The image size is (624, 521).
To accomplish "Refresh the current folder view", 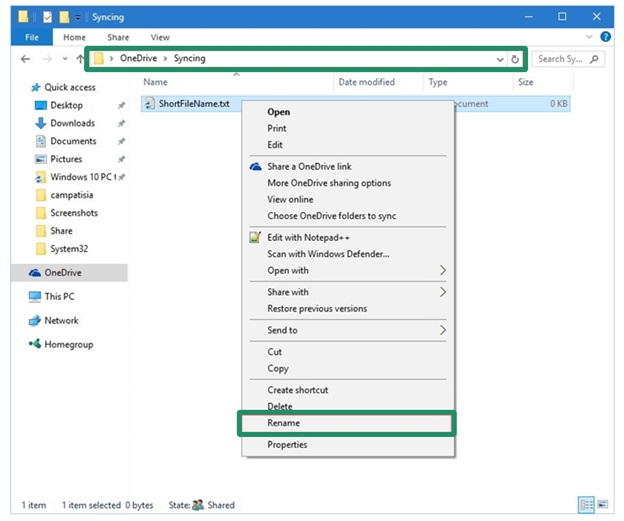I will pyautogui.click(x=515, y=59).
